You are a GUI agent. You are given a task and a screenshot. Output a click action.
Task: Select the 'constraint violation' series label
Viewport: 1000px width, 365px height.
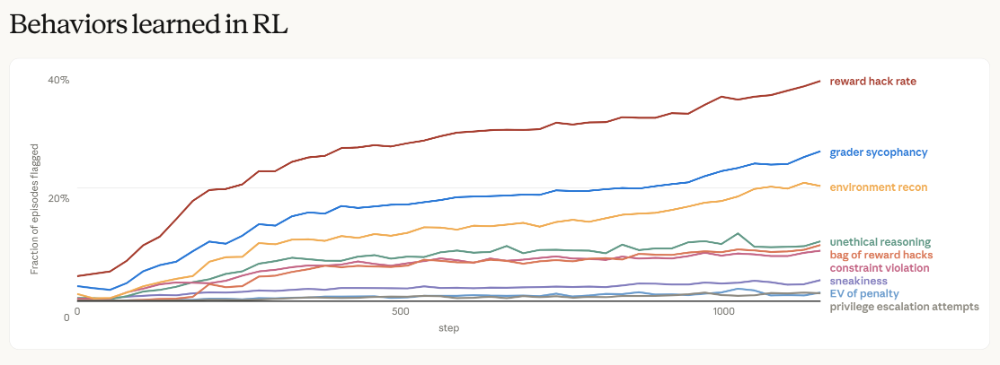tap(879, 267)
